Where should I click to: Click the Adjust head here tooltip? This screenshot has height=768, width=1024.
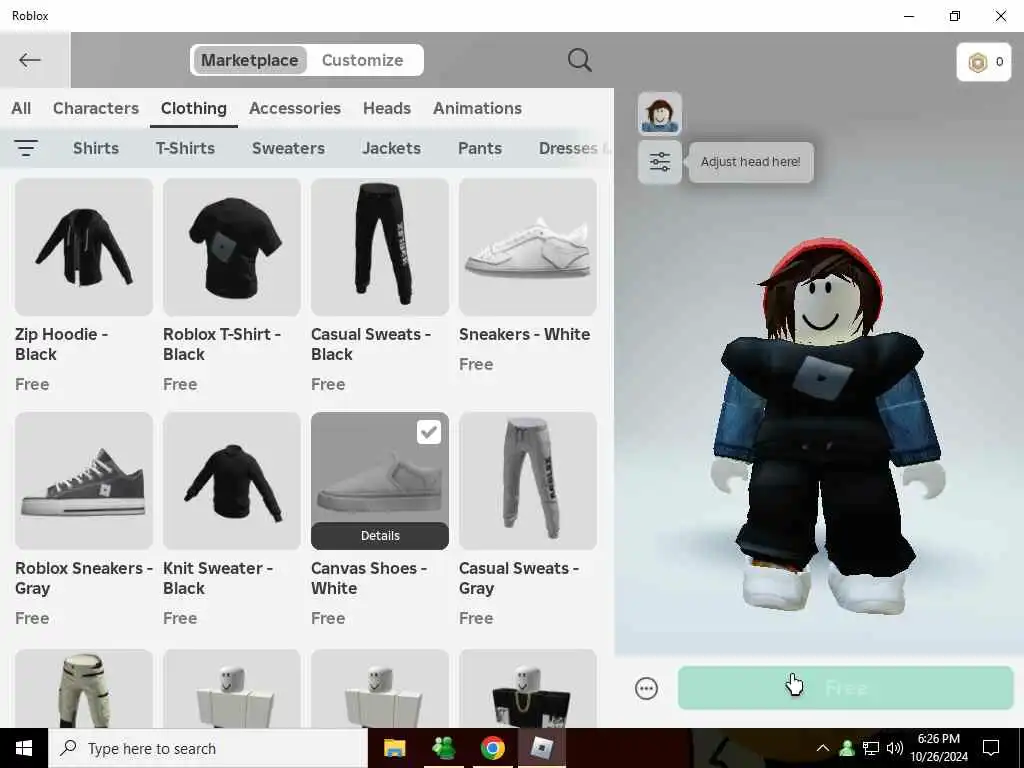click(x=750, y=162)
